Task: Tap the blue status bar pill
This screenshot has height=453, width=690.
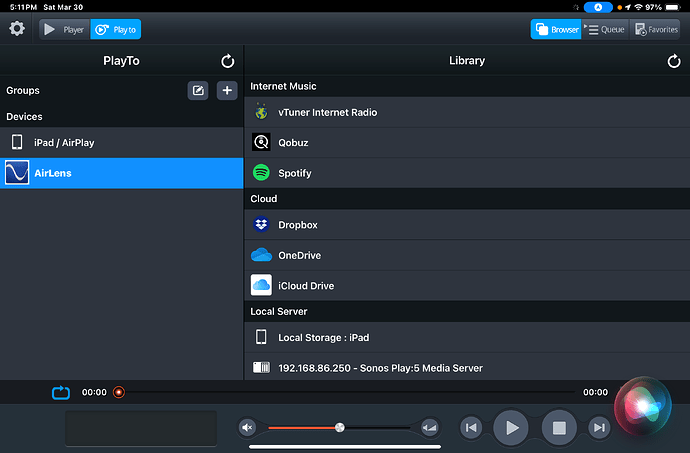Action: coord(598,7)
